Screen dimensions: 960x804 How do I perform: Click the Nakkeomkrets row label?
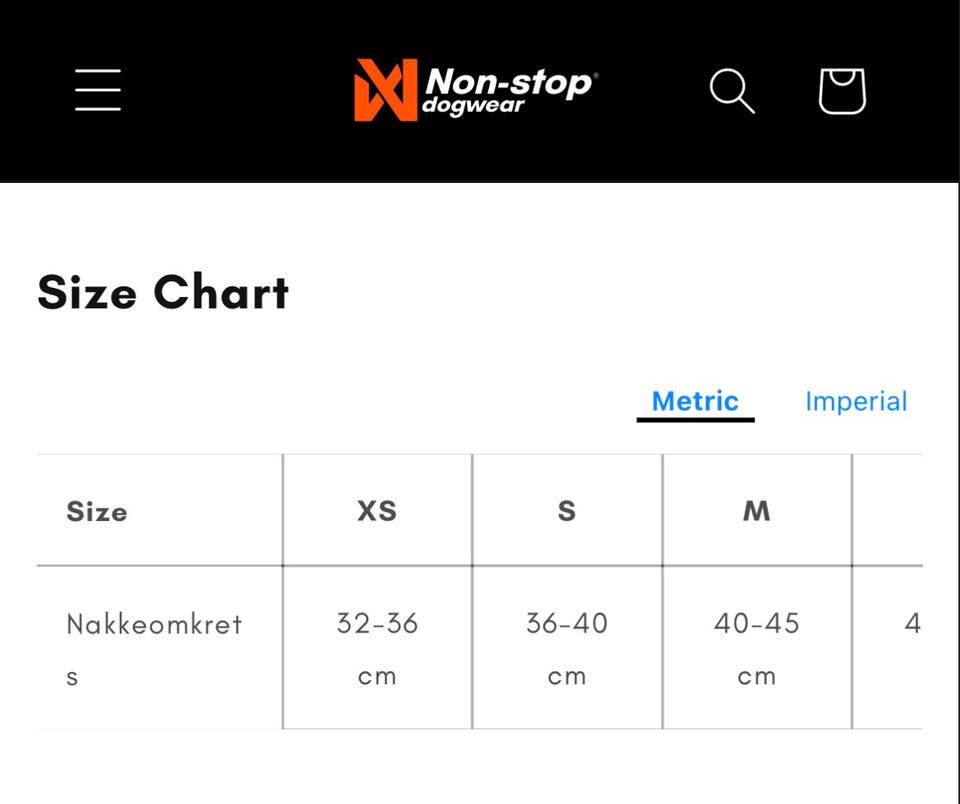153,624
